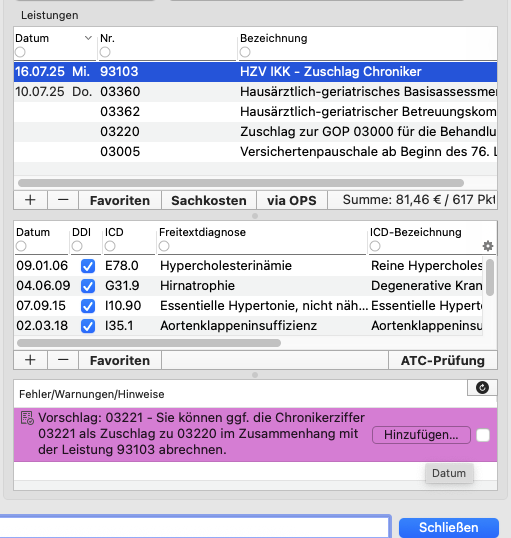The image size is (511, 538).
Task: Tick the checkbox beside Hinzufügen suggestion
Action: point(483,435)
